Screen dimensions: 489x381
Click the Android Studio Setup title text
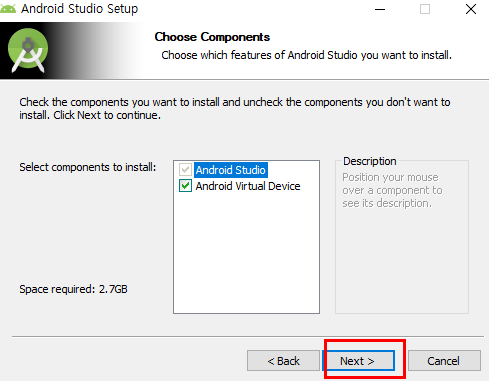[x=80, y=9]
